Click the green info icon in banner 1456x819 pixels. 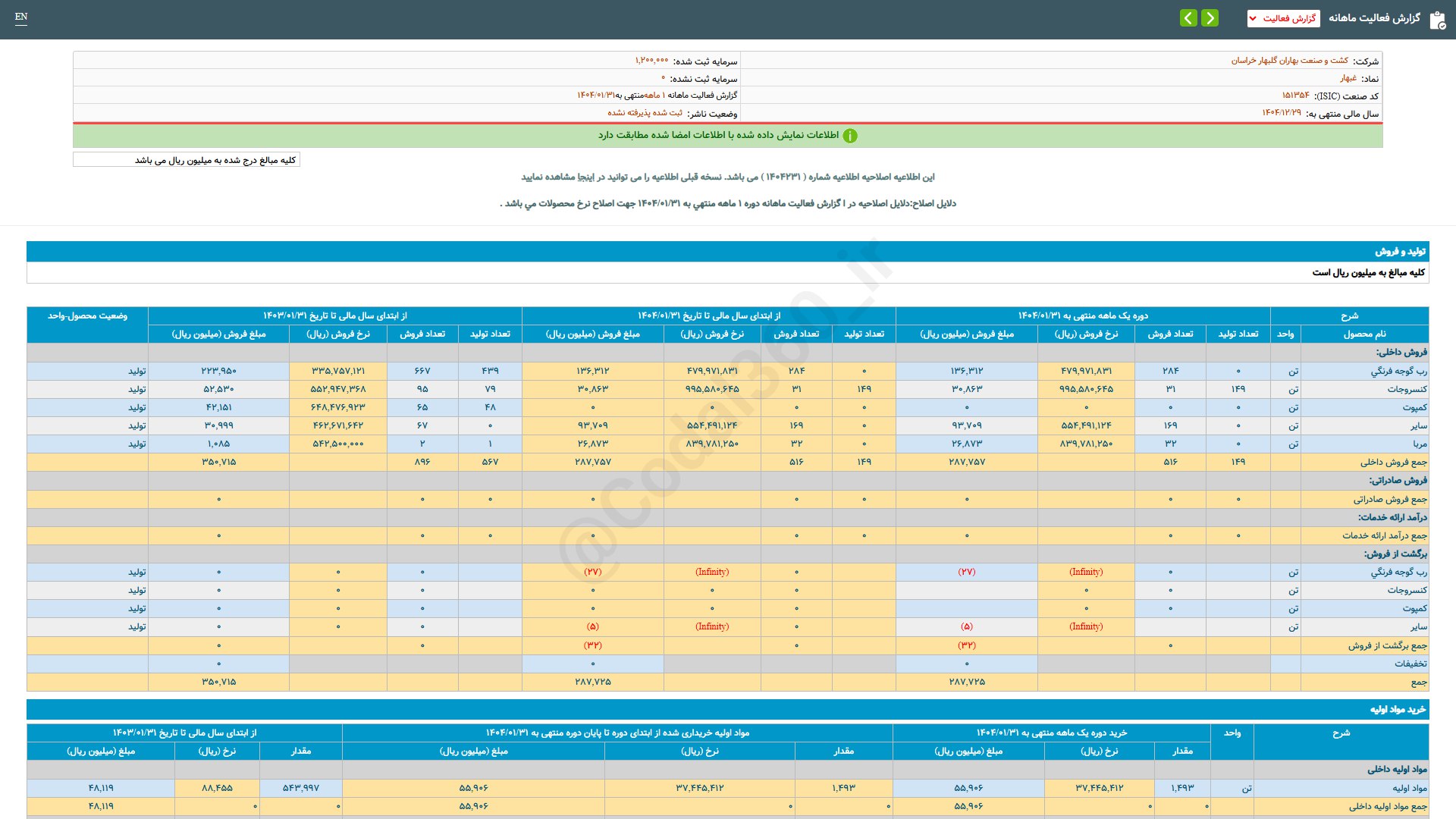click(850, 136)
